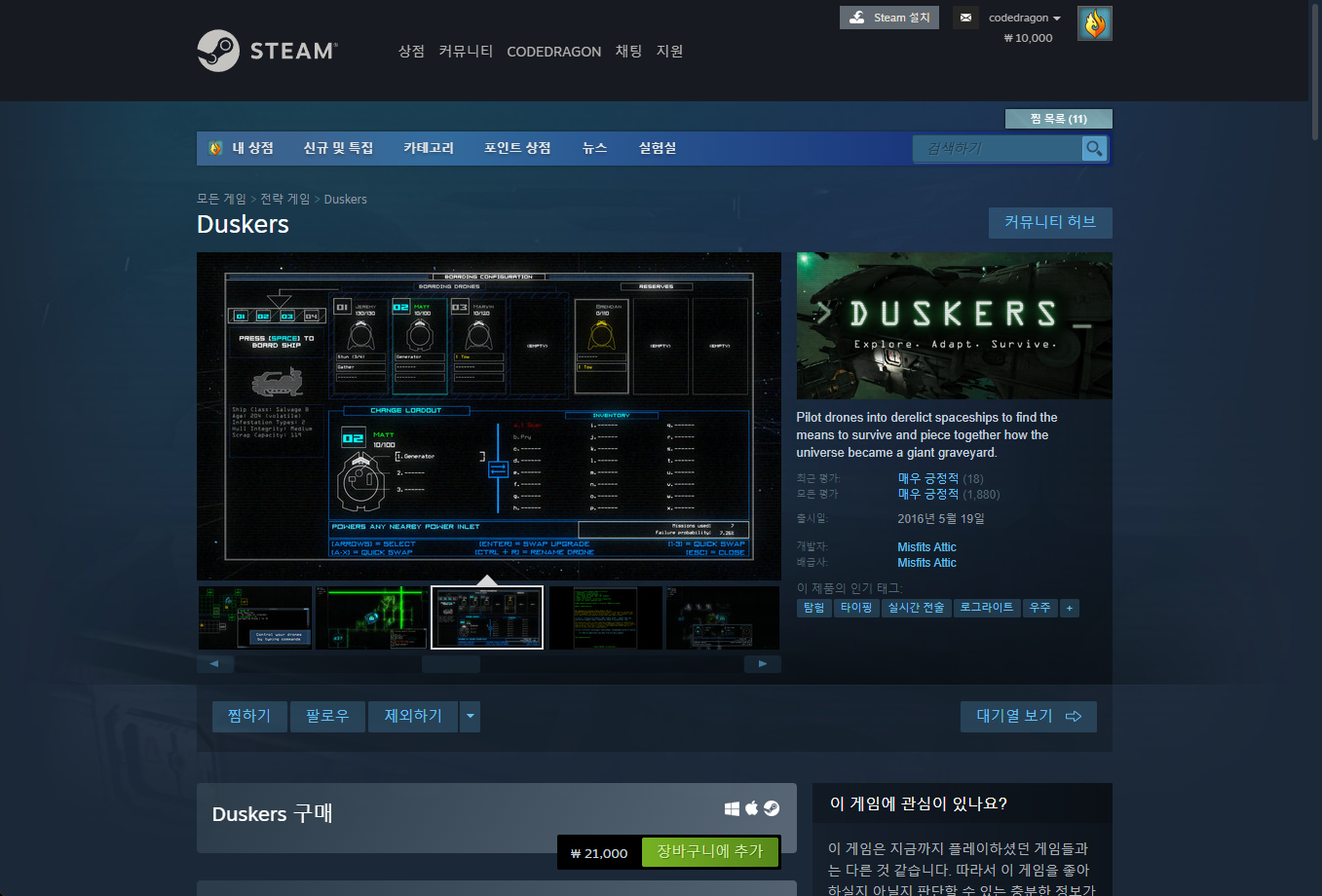
Task: Select the 로그라이트 tag
Action: 986,608
